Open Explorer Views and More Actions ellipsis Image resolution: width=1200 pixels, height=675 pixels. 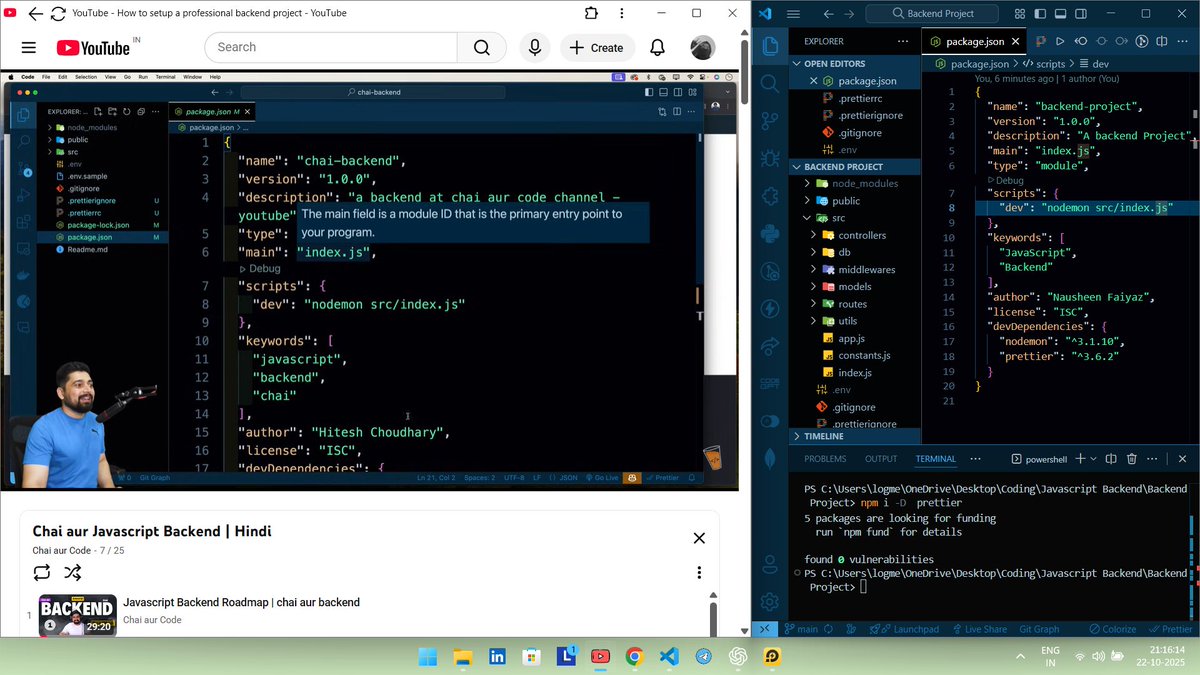(x=903, y=41)
